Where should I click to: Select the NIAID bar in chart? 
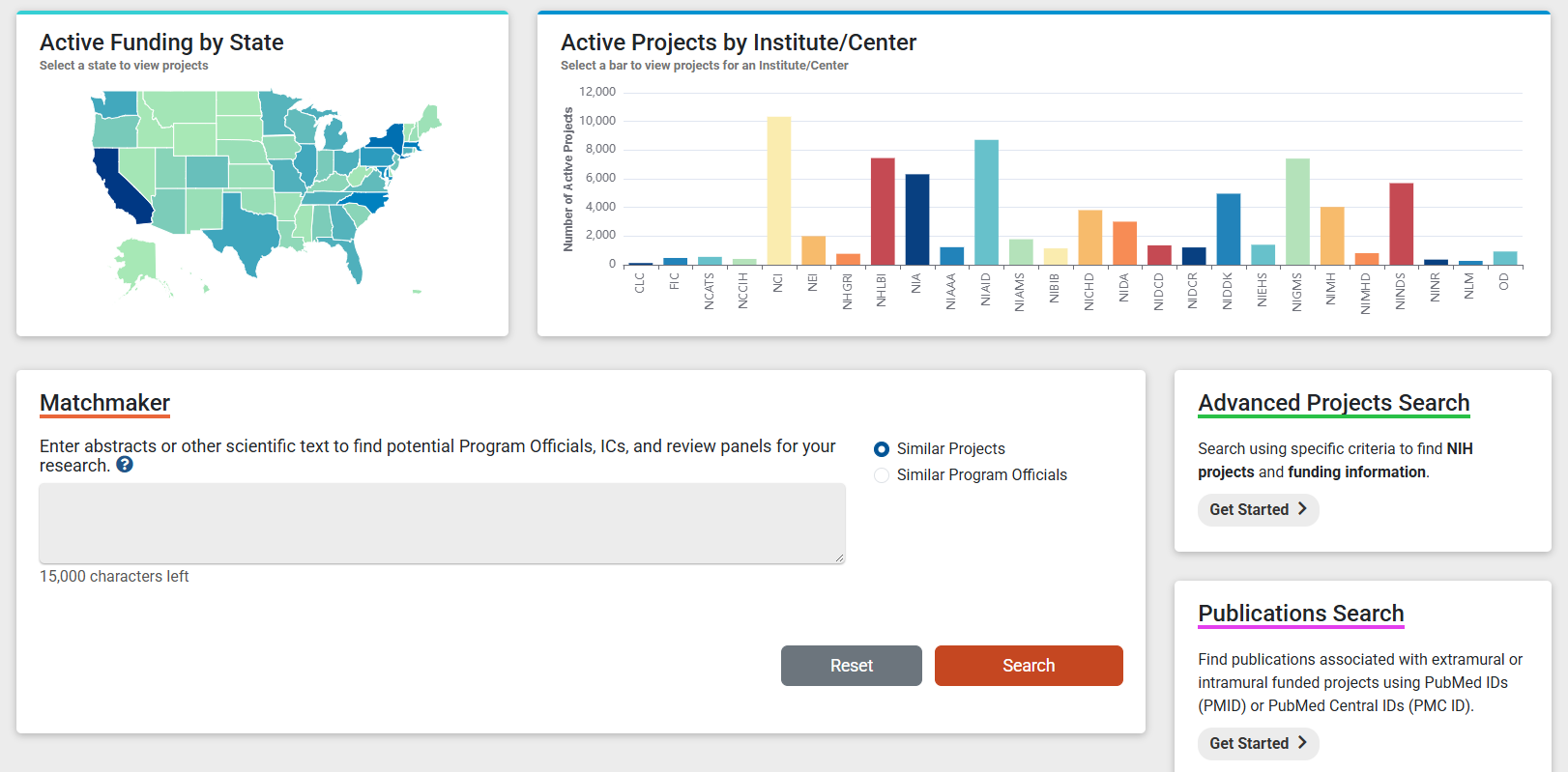point(986,203)
